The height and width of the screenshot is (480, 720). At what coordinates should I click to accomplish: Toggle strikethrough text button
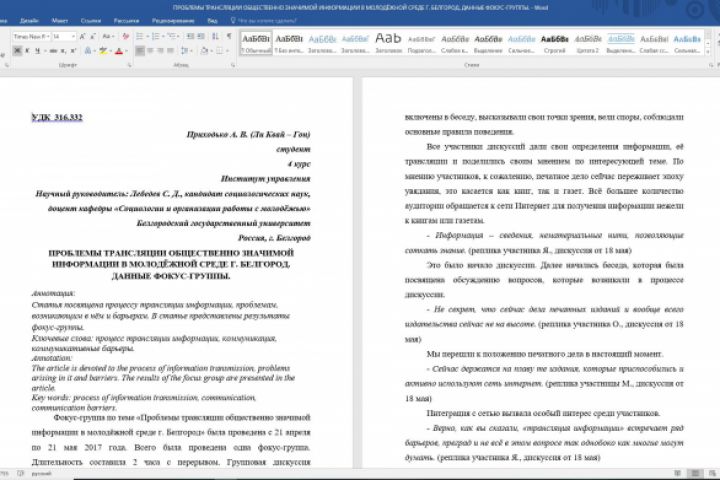pos(53,51)
